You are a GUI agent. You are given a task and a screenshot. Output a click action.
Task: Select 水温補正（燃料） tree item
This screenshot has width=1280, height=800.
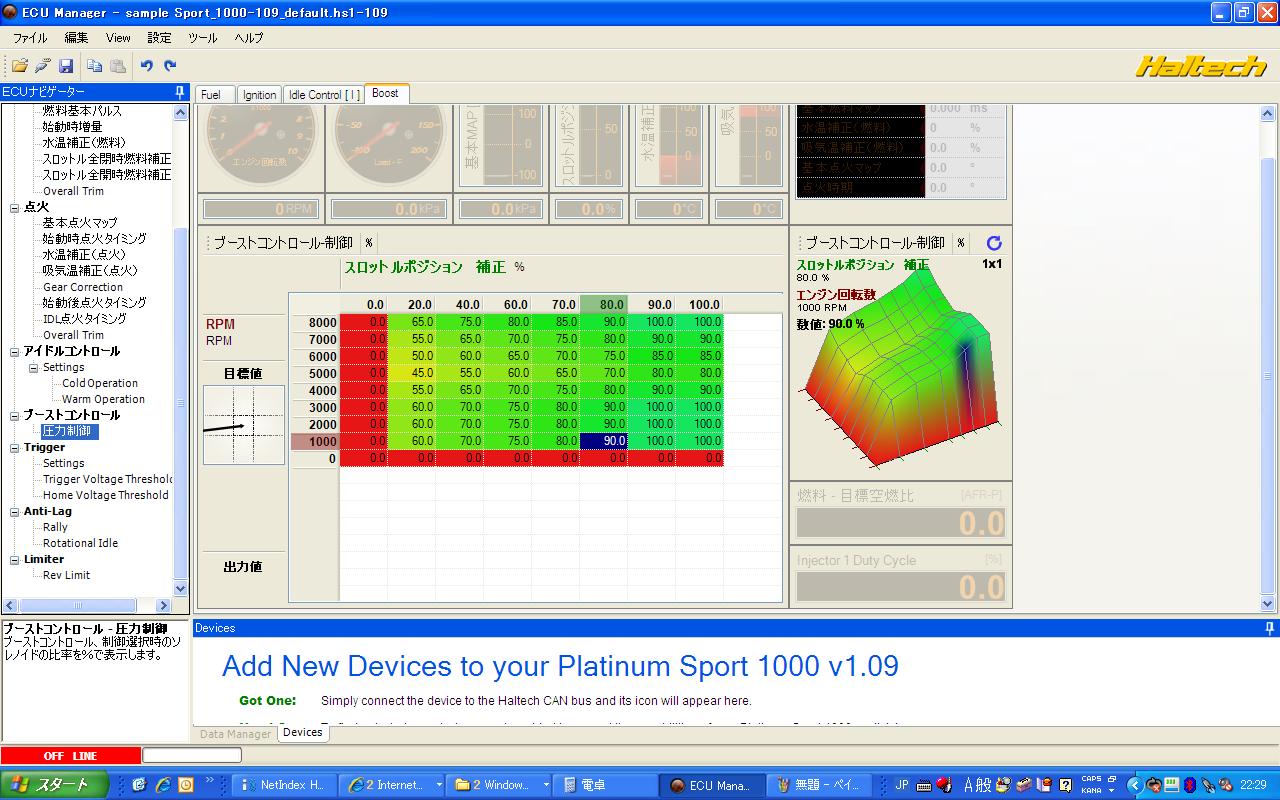click(x=84, y=143)
